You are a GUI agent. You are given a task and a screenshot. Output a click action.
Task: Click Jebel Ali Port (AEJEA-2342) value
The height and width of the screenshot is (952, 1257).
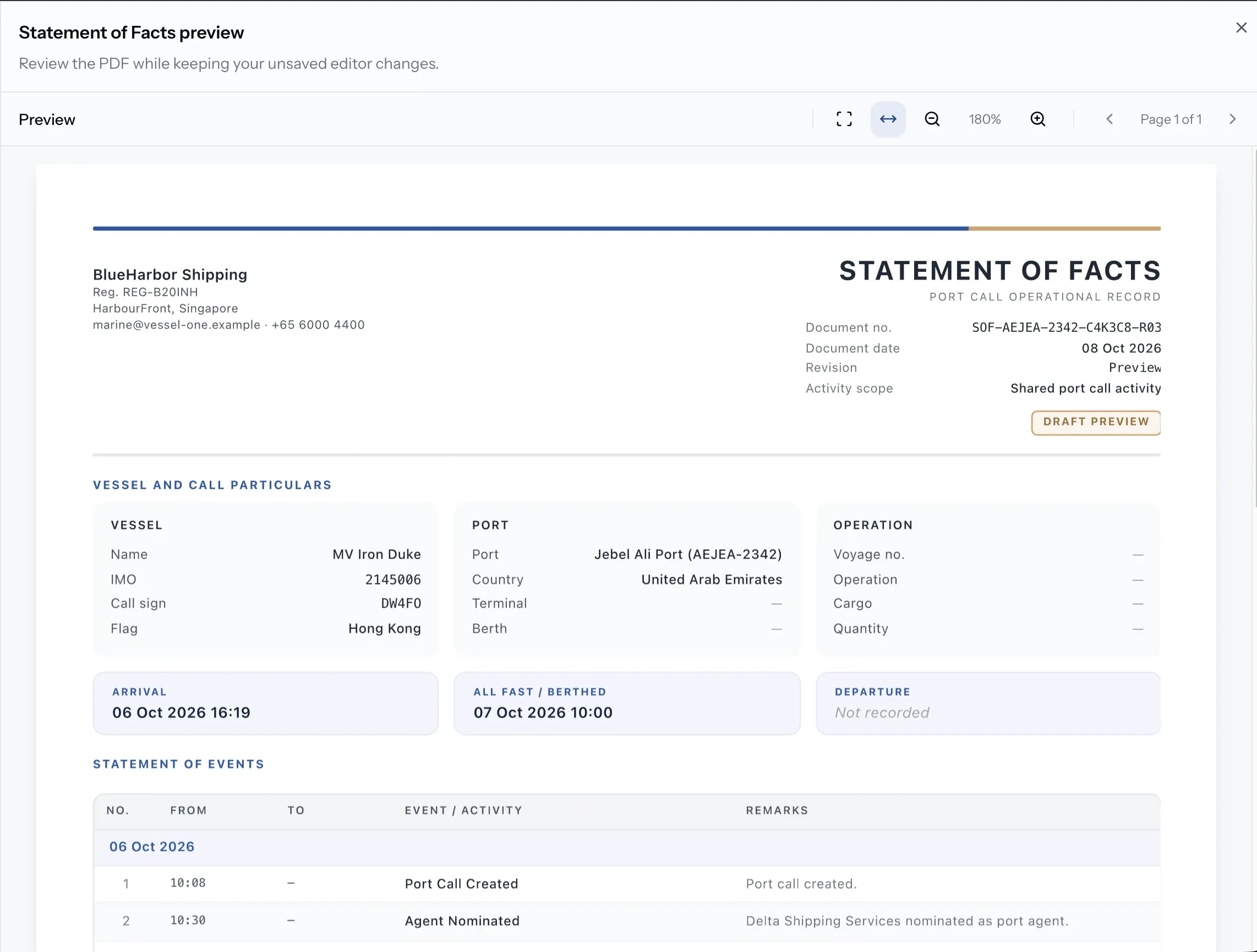click(687, 554)
